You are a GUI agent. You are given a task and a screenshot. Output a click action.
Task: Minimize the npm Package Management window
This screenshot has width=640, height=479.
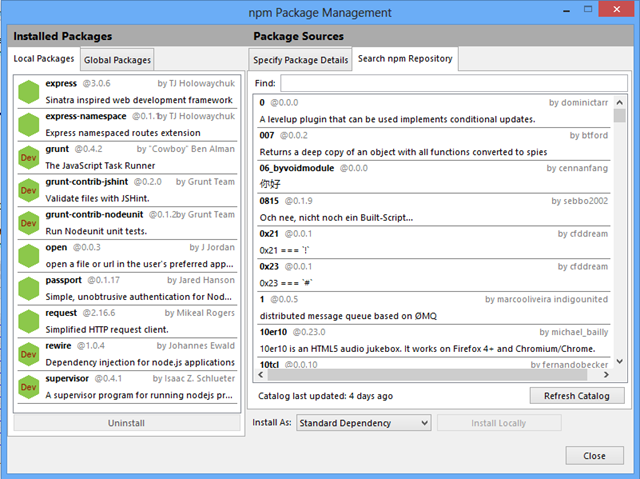tap(567, 11)
